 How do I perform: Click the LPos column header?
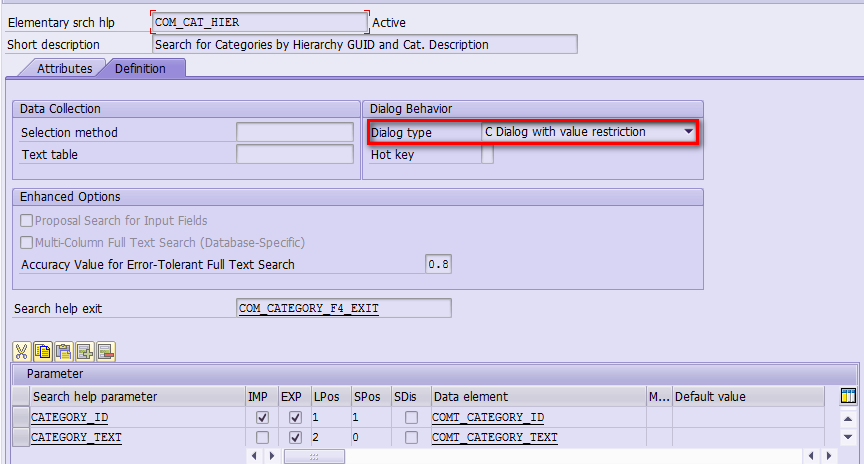tap(331, 396)
